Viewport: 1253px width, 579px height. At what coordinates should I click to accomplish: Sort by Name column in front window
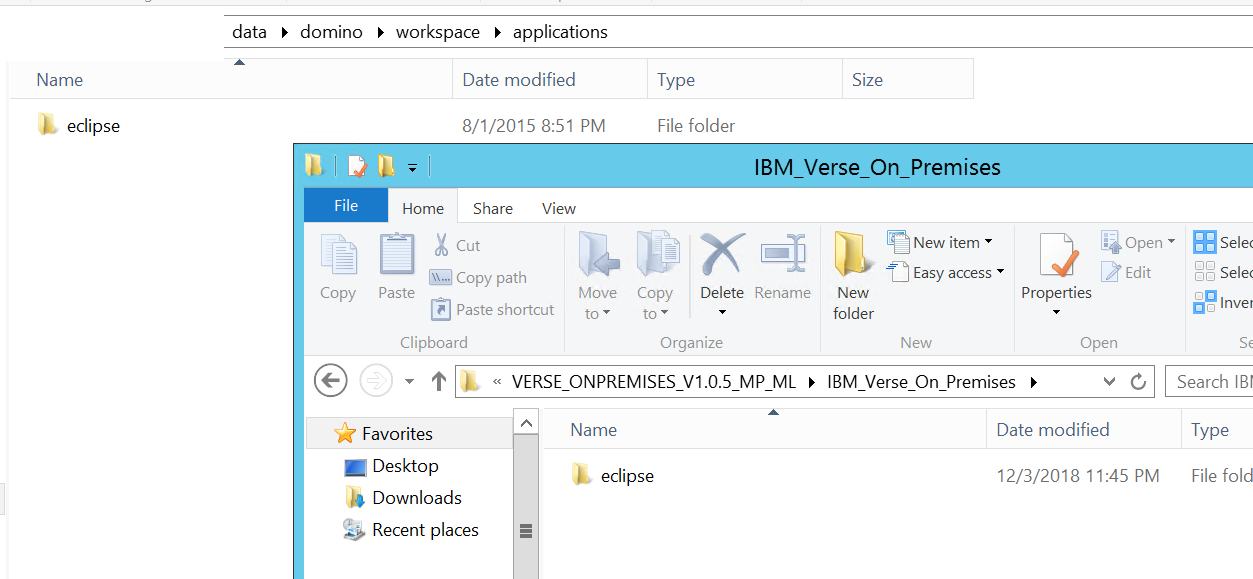(x=764, y=430)
